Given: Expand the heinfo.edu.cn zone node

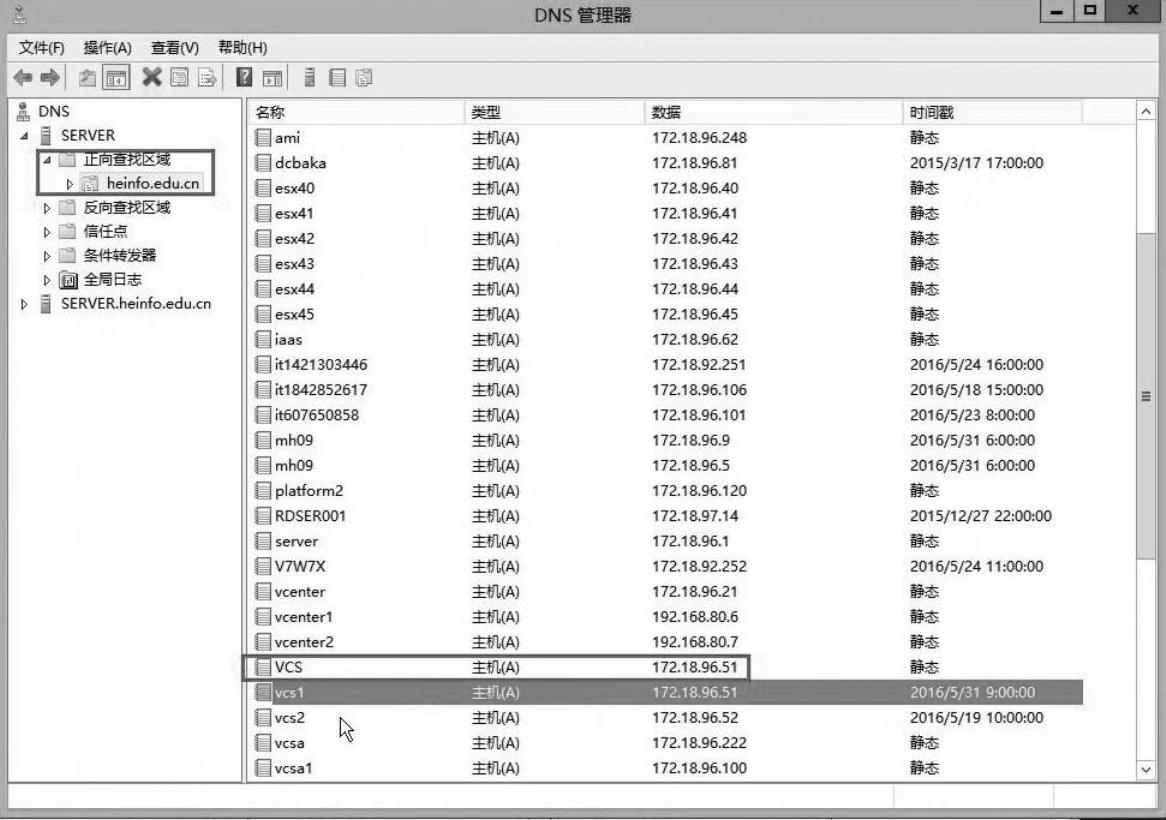Looking at the screenshot, I should pos(69,184).
